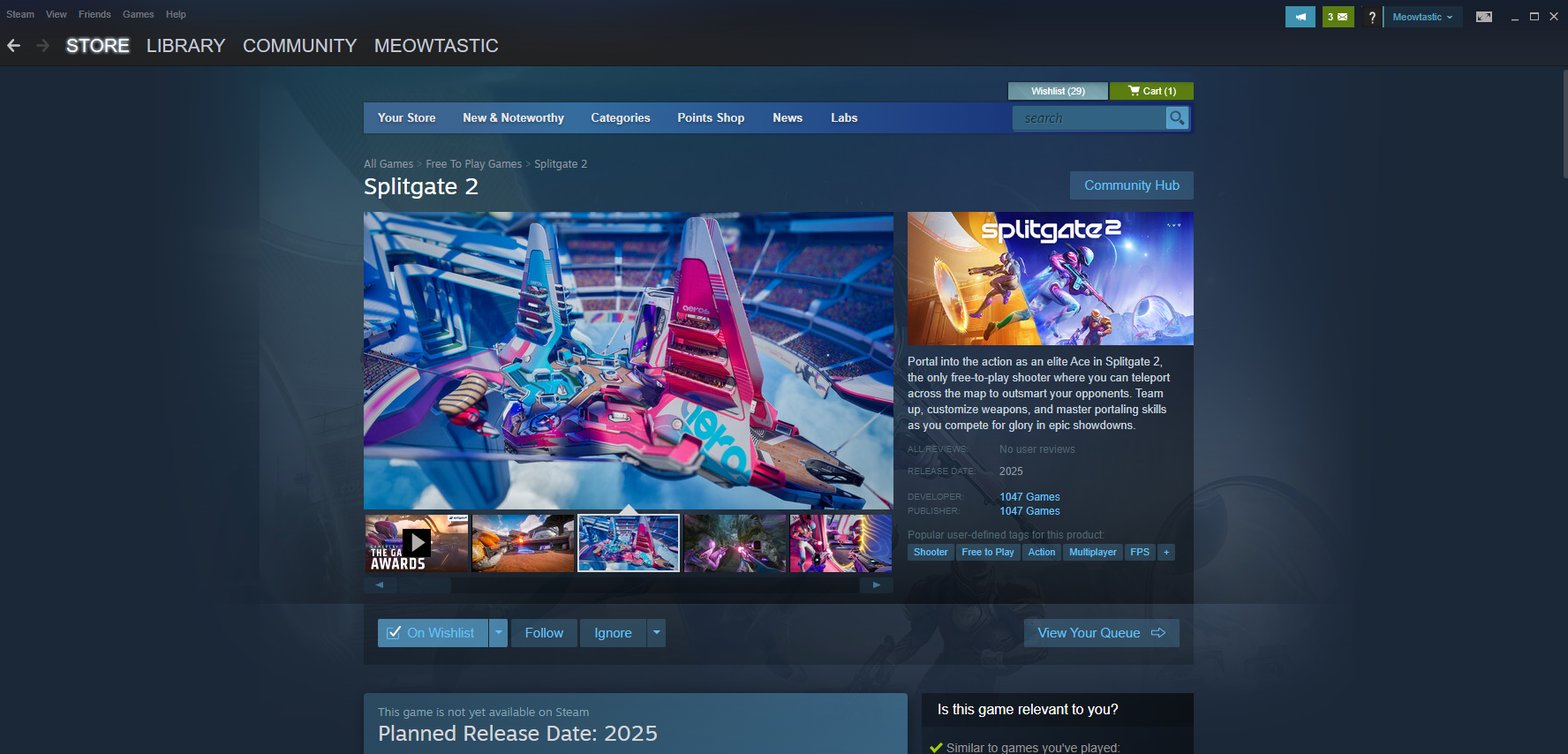The height and width of the screenshot is (754, 1568).
Task: Open the inbox envelope notifications
Action: (1338, 17)
